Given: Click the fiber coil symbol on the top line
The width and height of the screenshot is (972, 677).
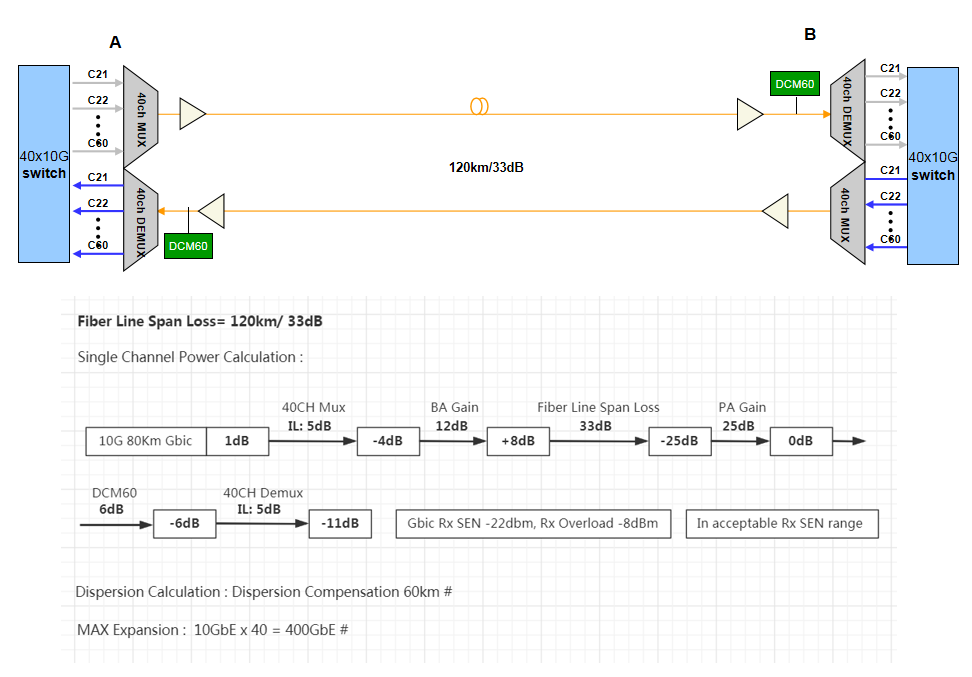Looking at the screenshot, I should click(x=479, y=106).
